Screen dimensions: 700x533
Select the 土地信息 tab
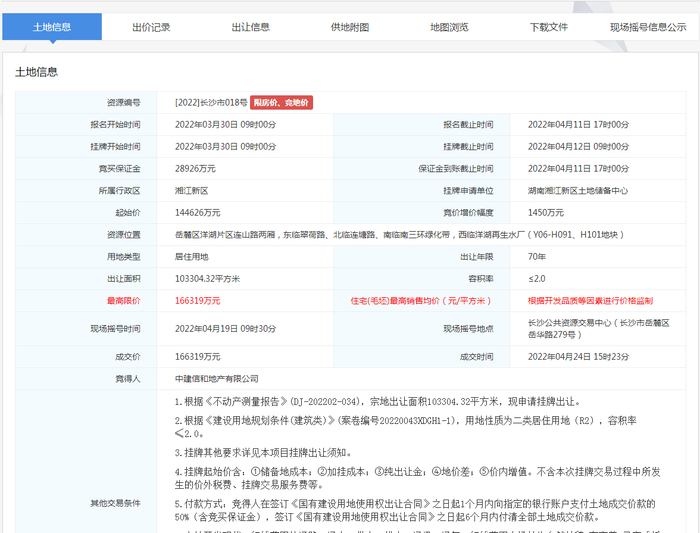52,27
